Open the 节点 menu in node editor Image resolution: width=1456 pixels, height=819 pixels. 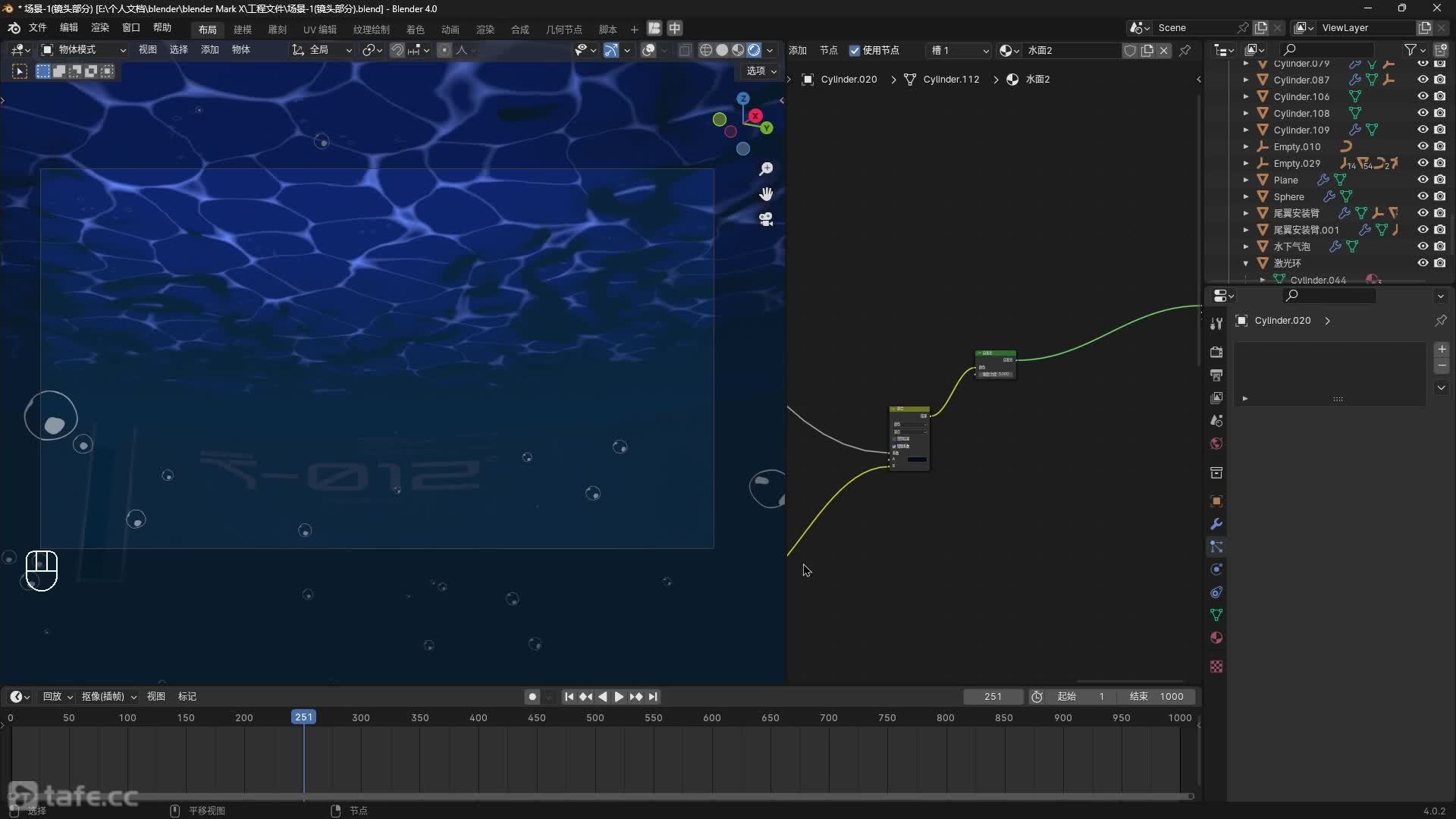click(x=829, y=51)
